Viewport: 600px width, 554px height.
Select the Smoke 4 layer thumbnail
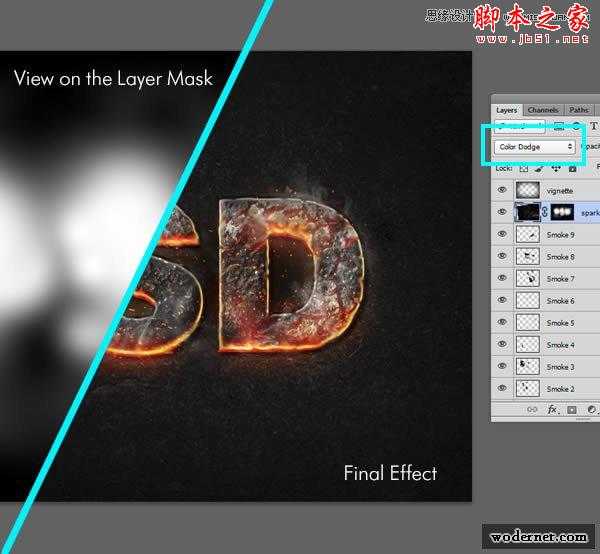[528, 344]
